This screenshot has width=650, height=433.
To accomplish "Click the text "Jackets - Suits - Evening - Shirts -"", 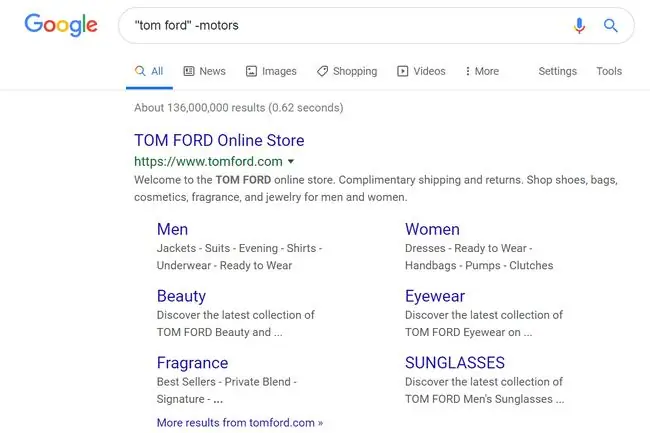I will tap(240, 248).
